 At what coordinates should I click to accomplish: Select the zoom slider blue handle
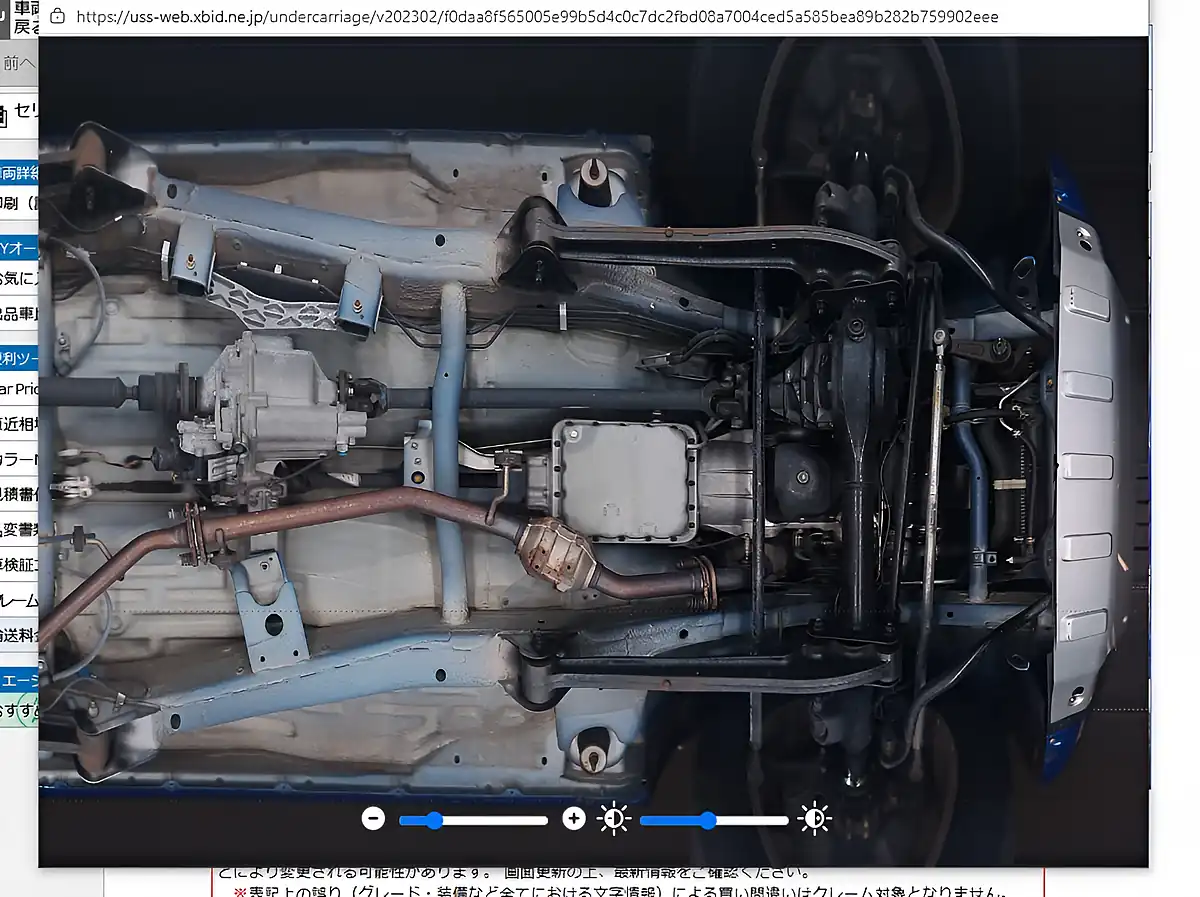pos(433,820)
